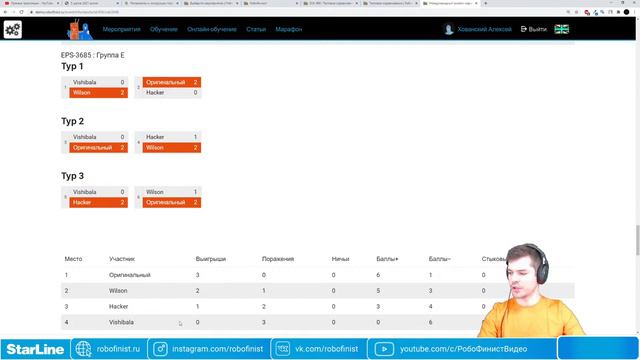Open the Обучение menu item
Viewport: 640px width, 360px height.
164,29
